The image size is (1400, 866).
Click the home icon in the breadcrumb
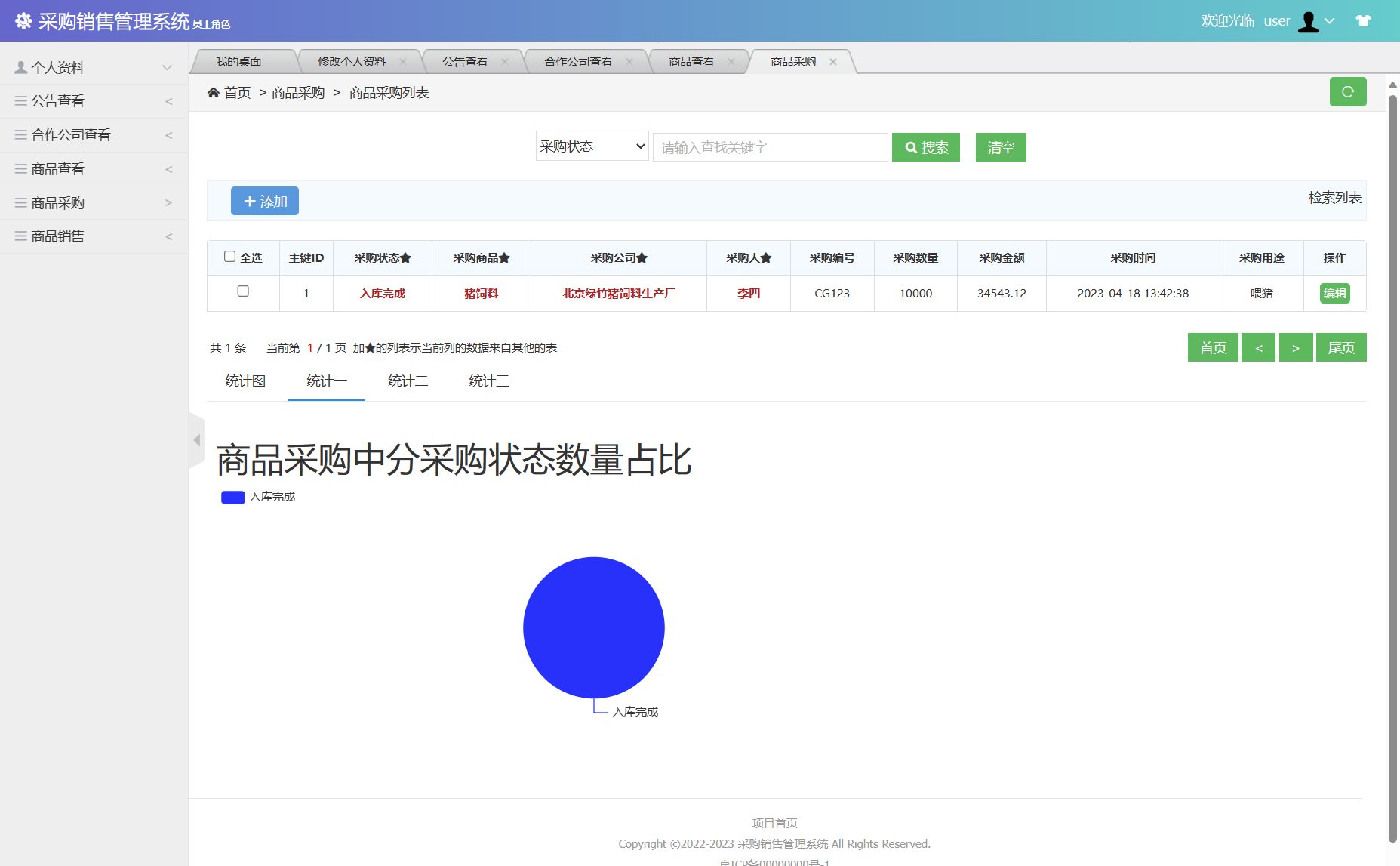tap(214, 91)
